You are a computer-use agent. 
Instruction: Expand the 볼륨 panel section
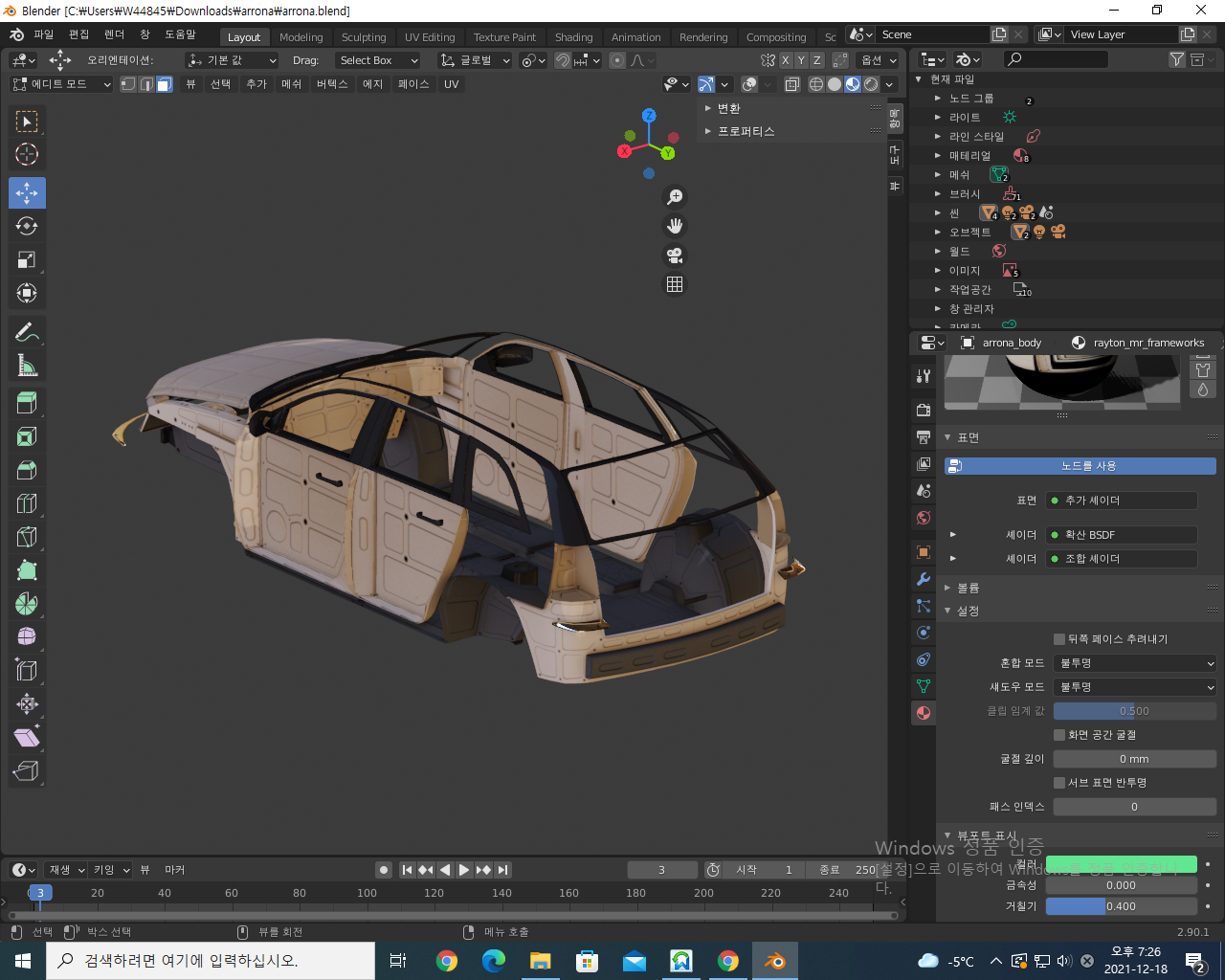coord(968,588)
